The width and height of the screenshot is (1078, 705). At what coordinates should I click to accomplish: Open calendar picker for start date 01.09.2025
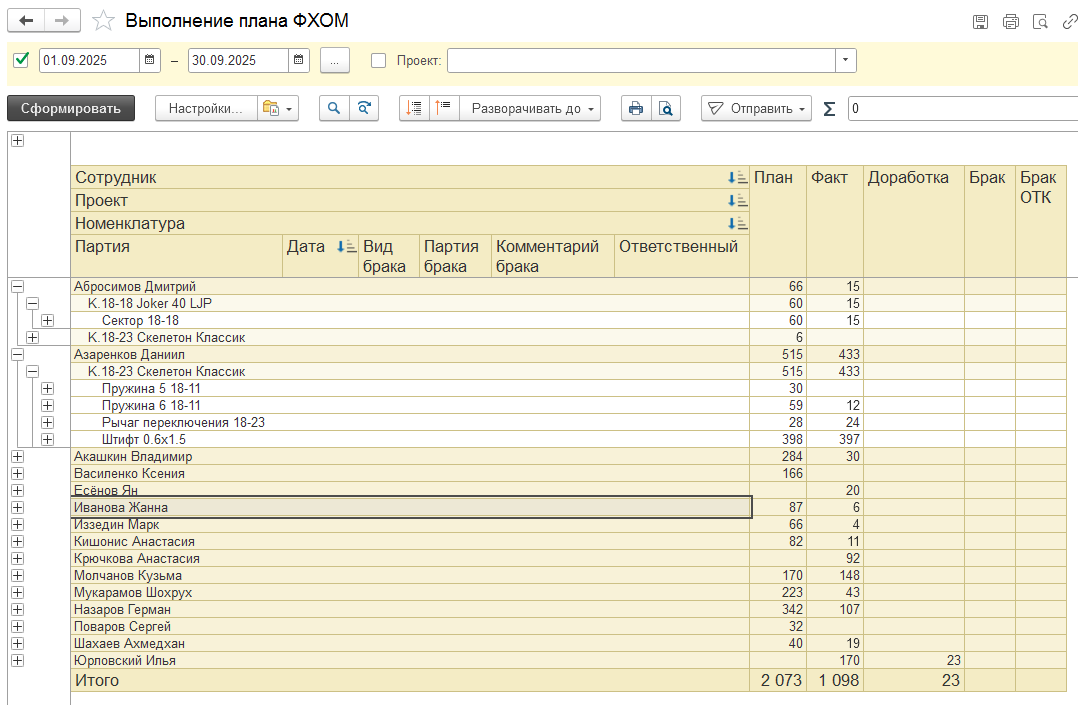click(x=149, y=60)
